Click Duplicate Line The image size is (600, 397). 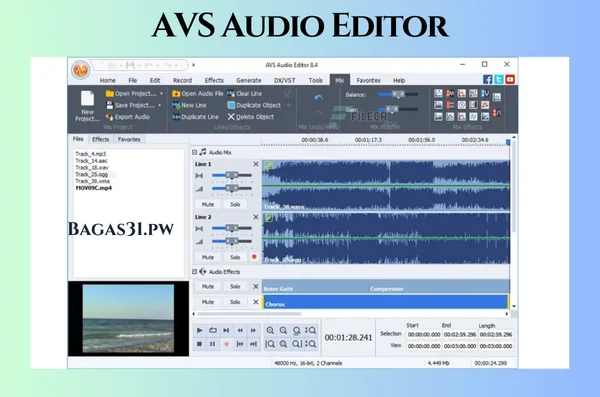(196, 117)
